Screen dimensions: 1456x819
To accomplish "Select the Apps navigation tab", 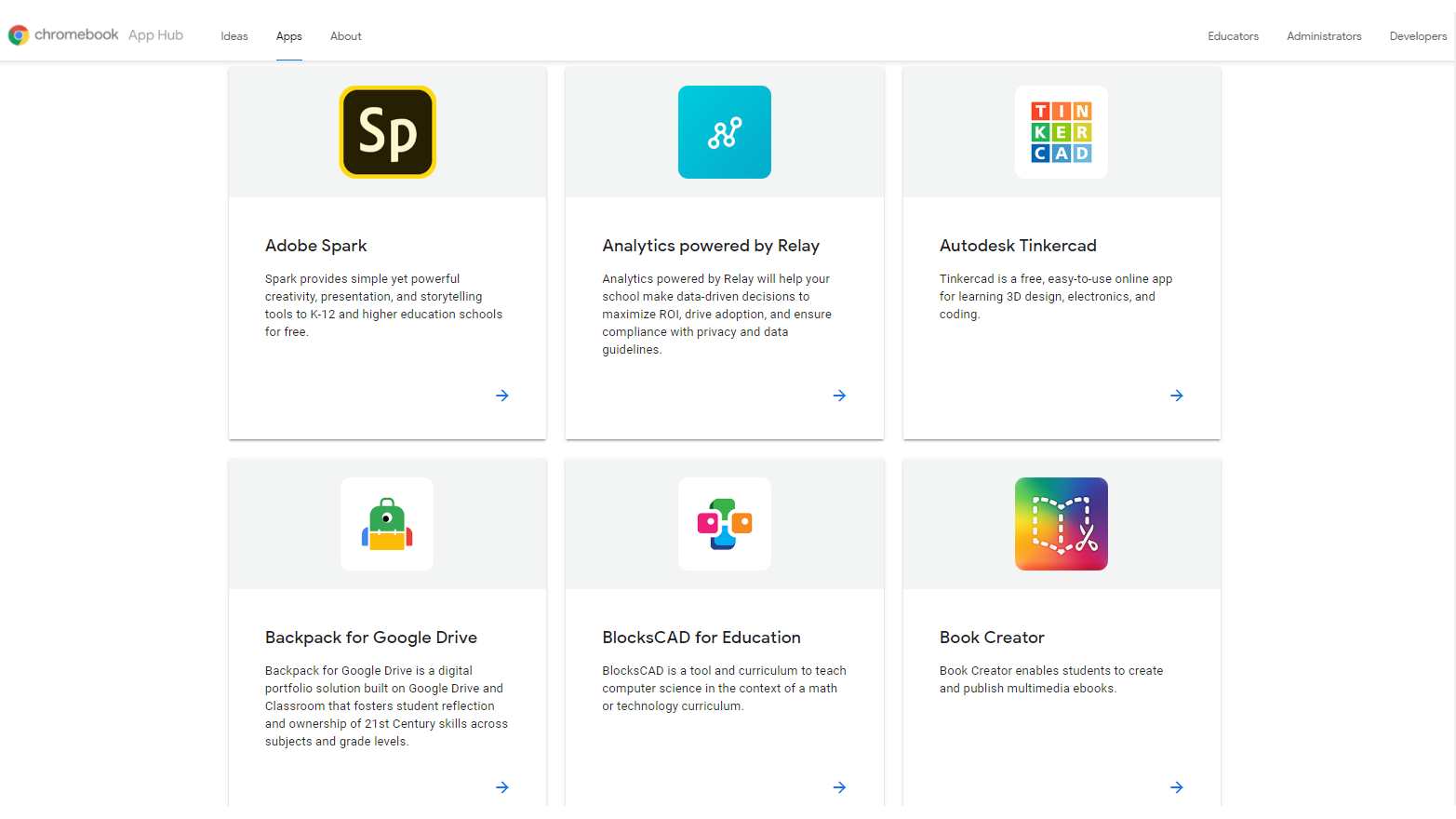I will [x=289, y=36].
